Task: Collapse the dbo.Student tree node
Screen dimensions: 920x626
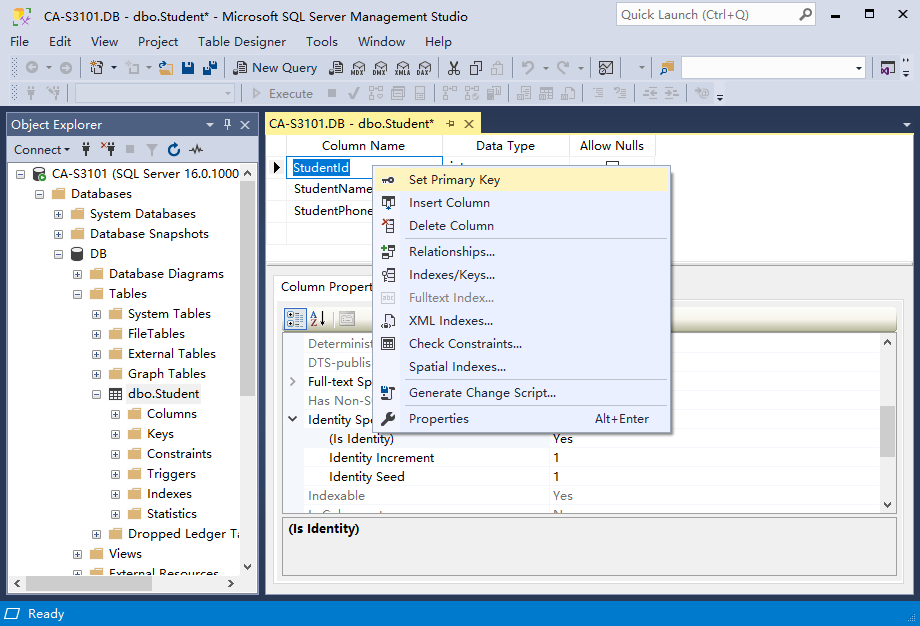Action: [x=97, y=394]
